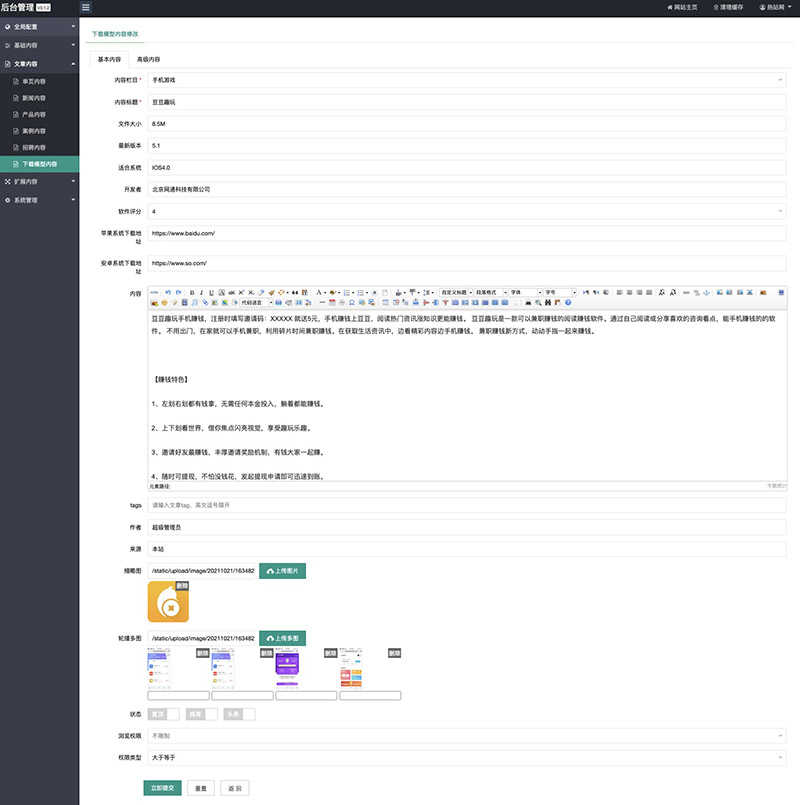Click the orange app thumbnail image
Image resolution: width=800 pixels, height=805 pixels.
click(168, 602)
